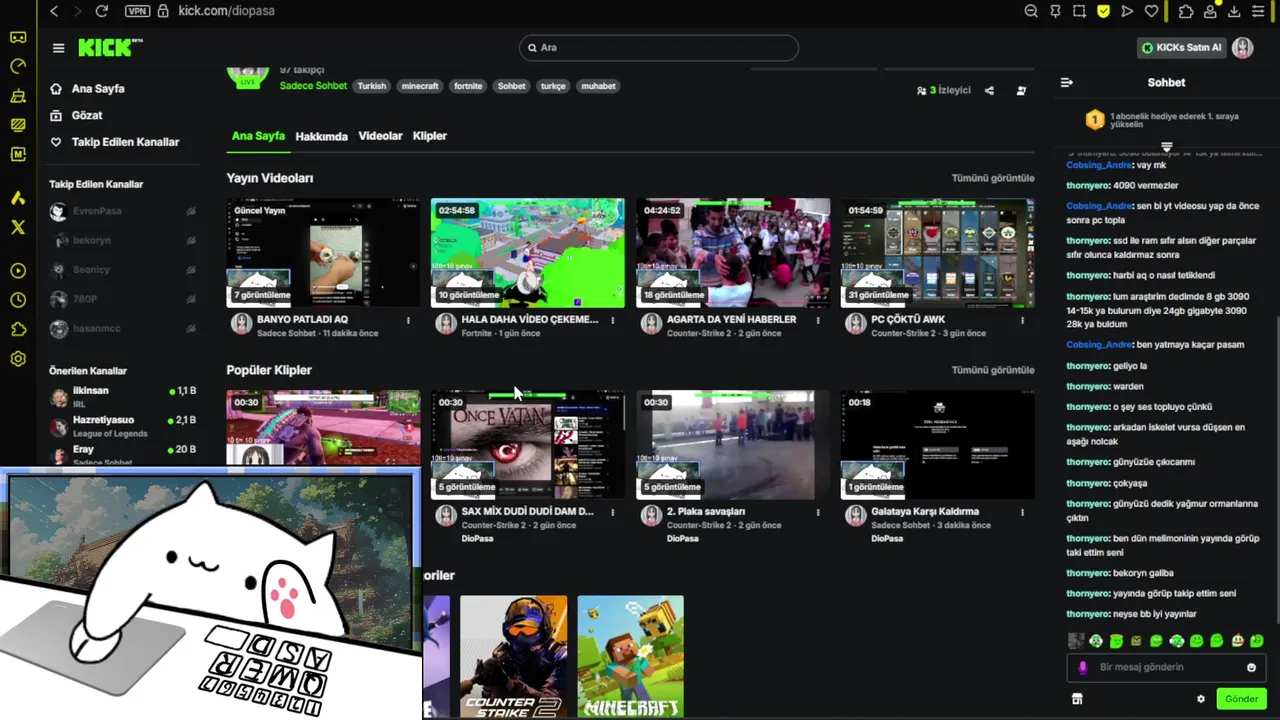Open options menu for Galataya Karşı Kaldırma
The image size is (1280, 720).
[1022, 513]
